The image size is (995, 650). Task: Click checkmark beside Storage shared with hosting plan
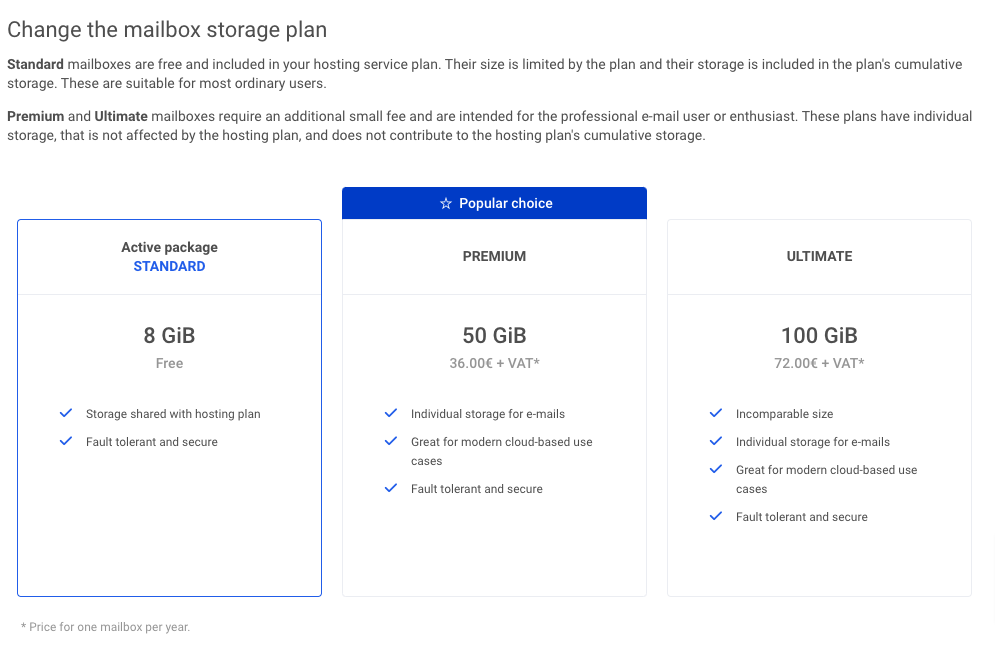click(x=66, y=413)
